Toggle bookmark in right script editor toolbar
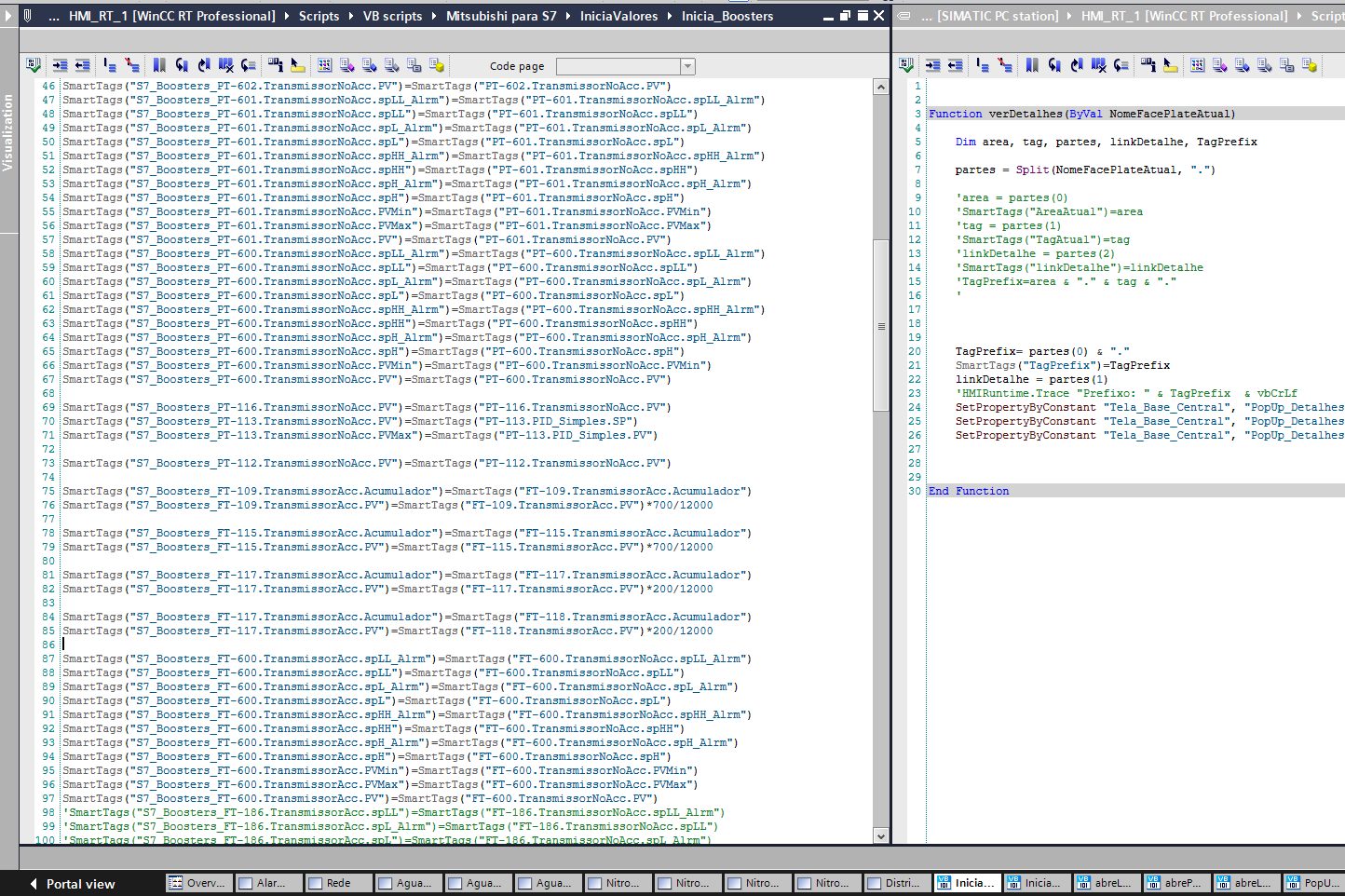This screenshot has width=1345, height=896. click(1032, 65)
